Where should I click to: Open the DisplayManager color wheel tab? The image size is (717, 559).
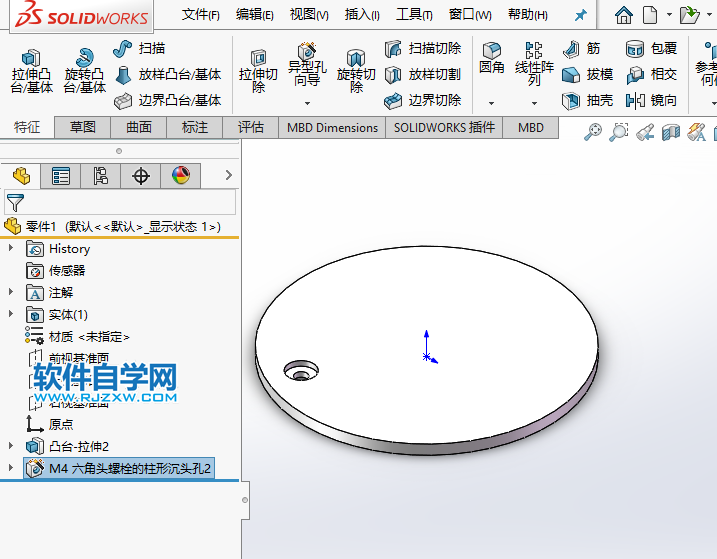pos(180,176)
